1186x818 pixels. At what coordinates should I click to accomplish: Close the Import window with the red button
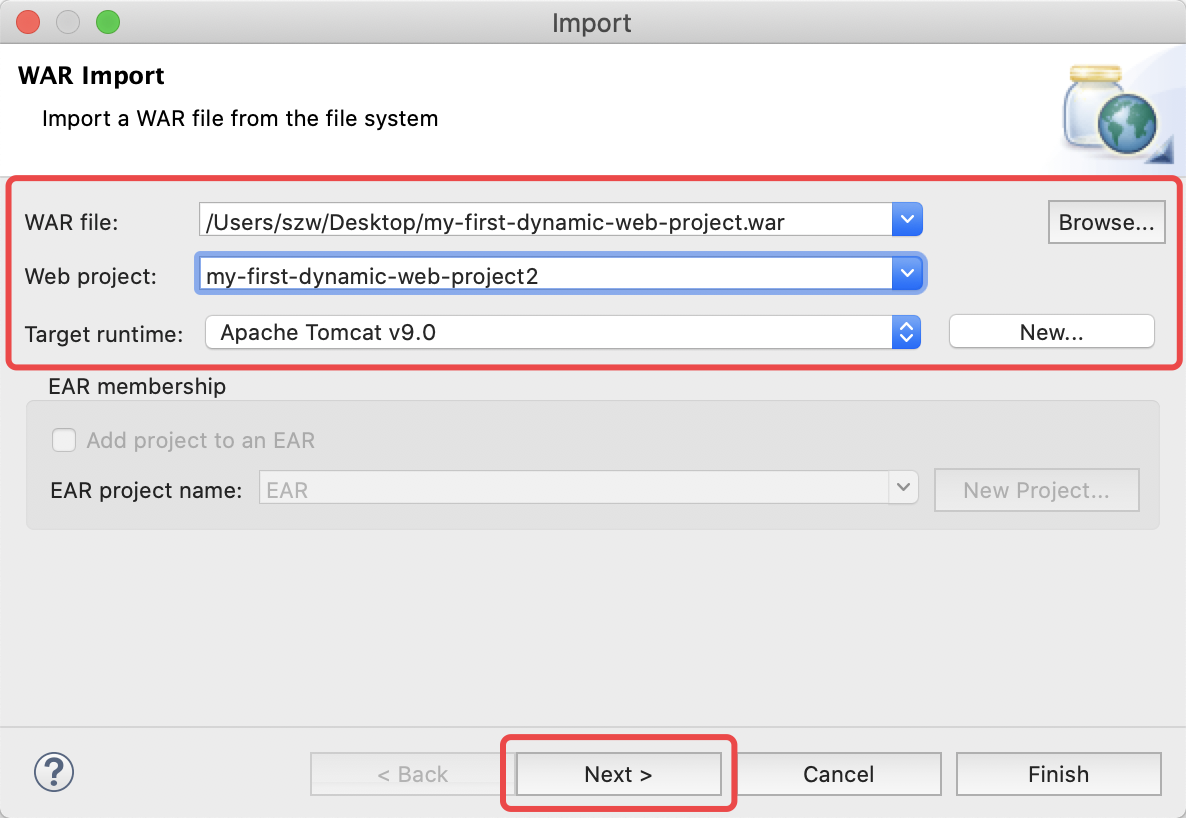coord(28,22)
